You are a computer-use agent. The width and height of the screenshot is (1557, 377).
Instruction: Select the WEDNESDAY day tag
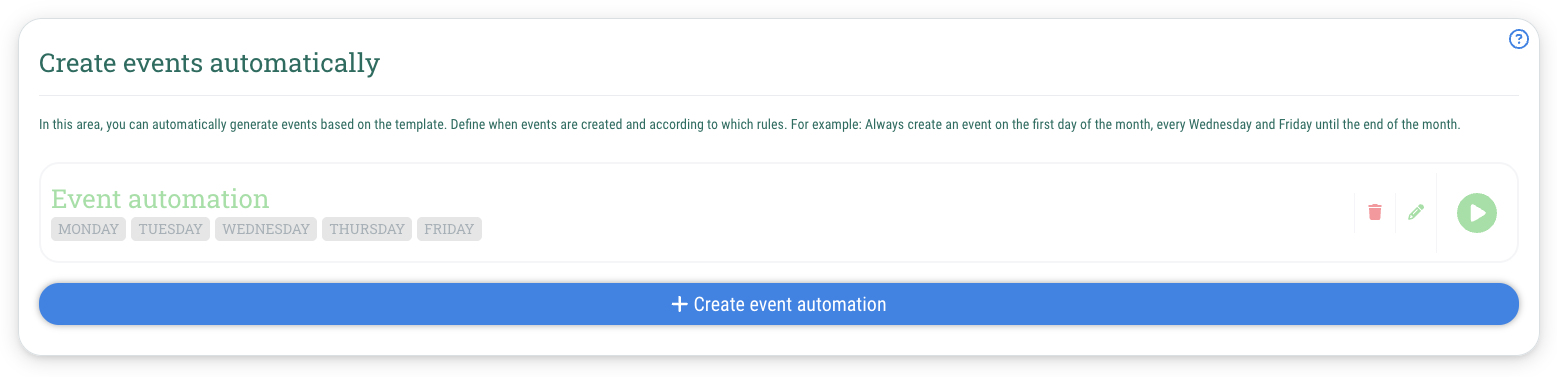tap(266, 229)
